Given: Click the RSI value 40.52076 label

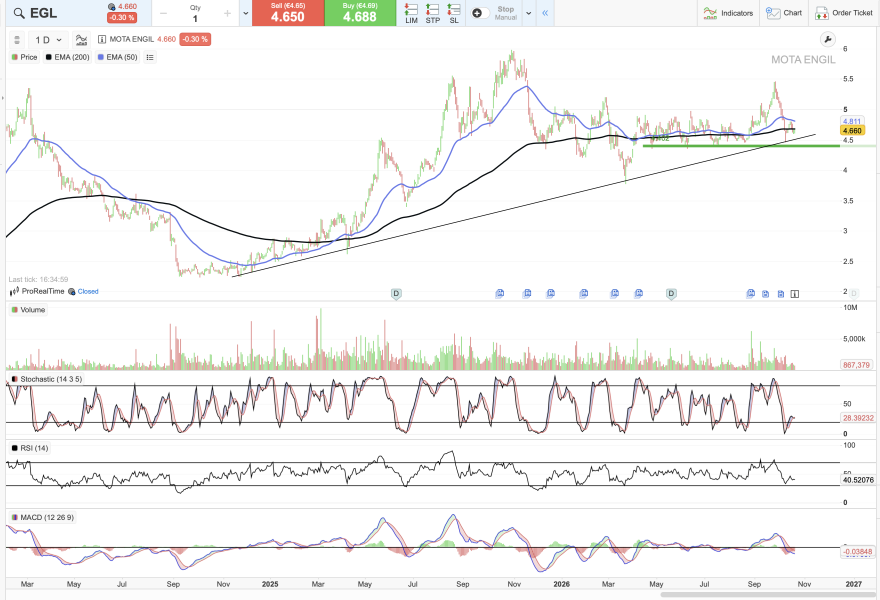Looking at the screenshot, I should pos(858,480).
